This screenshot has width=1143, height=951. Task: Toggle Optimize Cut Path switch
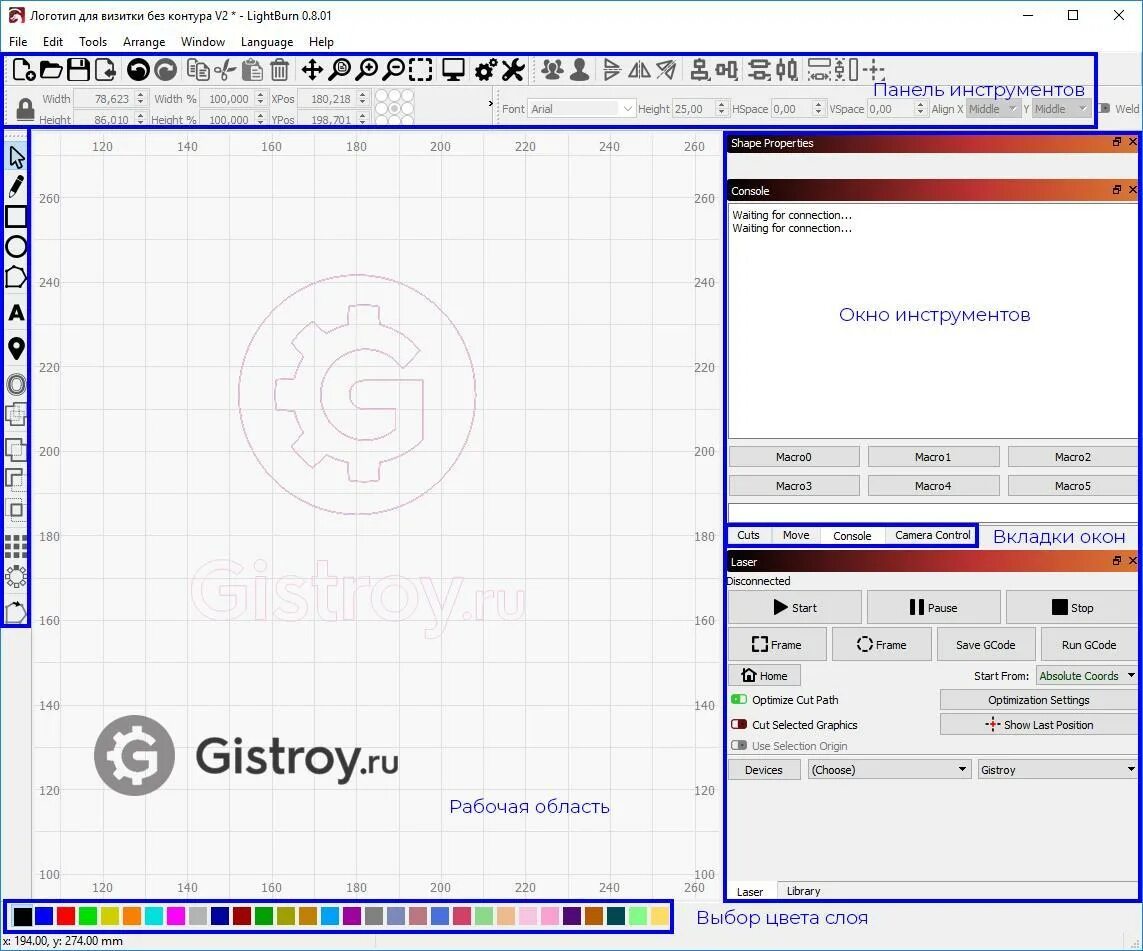(x=738, y=700)
